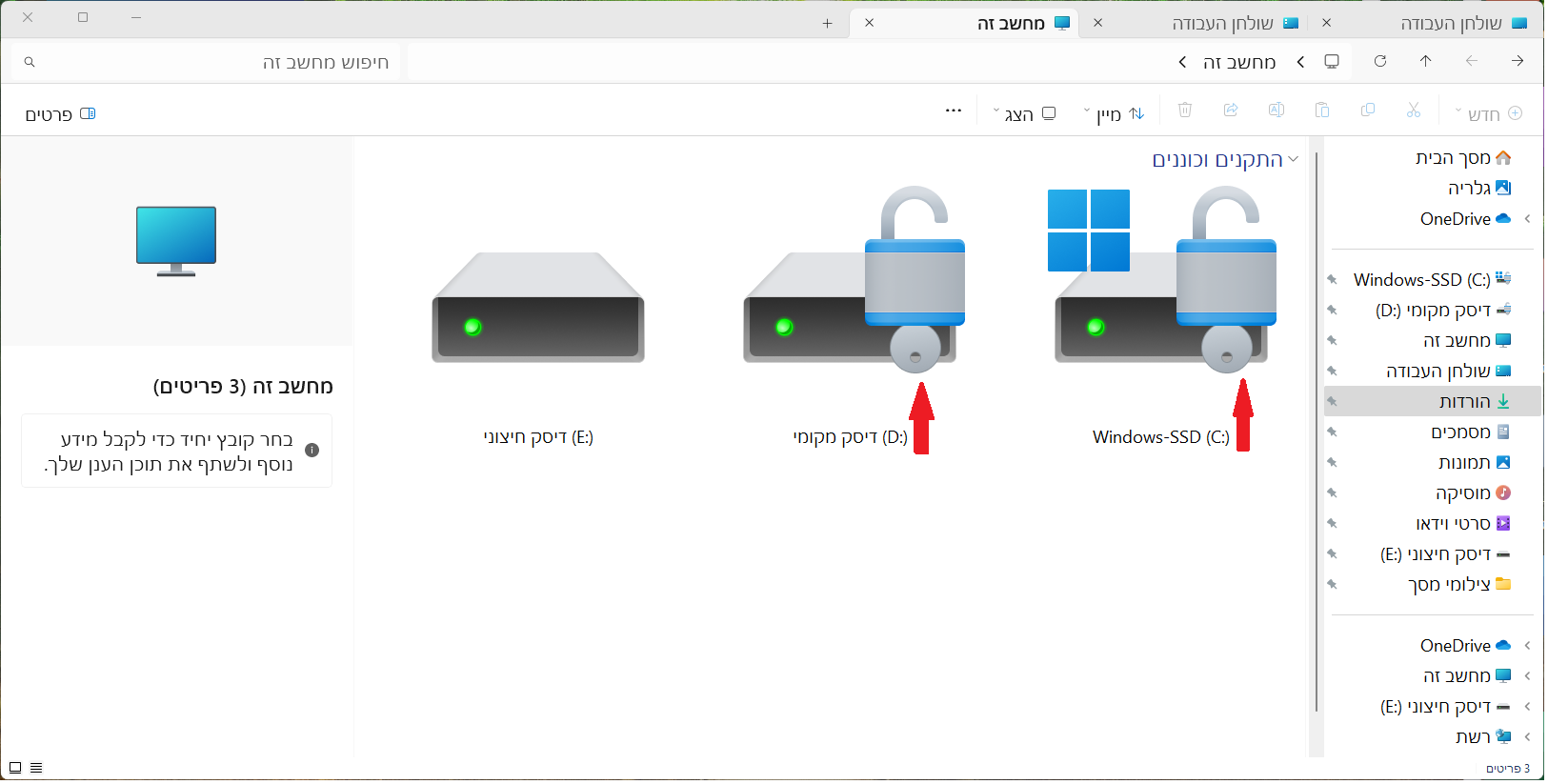1548x784 pixels.
Task: Select the רשת network item in sidebar
Action: 1483,737
